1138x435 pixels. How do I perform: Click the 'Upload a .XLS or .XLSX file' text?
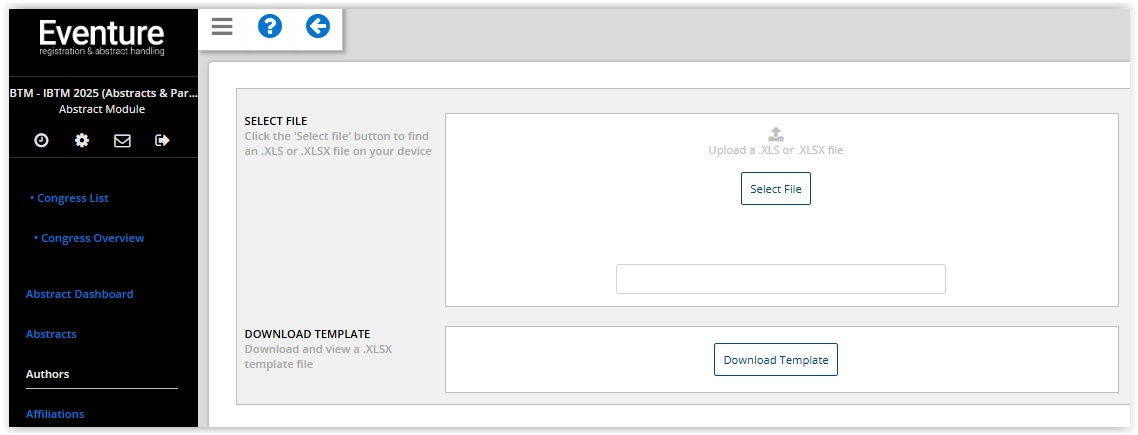(x=776, y=150)
